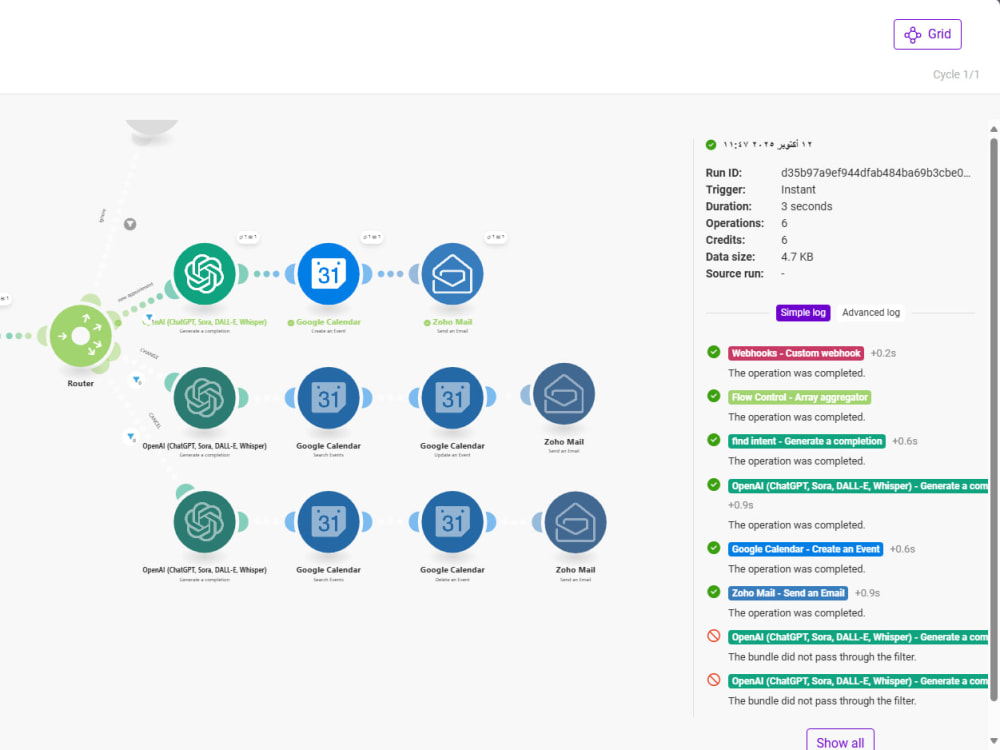Click the operations bubble above Zoho Mail
Viewport: 1000px width, 750px height.
pyautogui.click(x=496, y=237)
